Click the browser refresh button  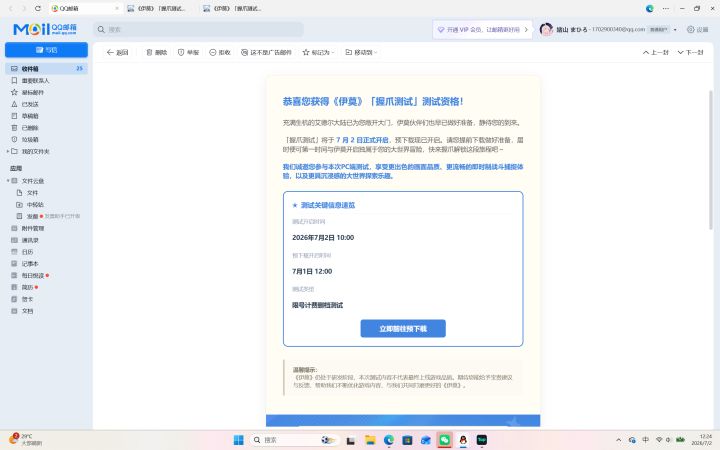38,8
